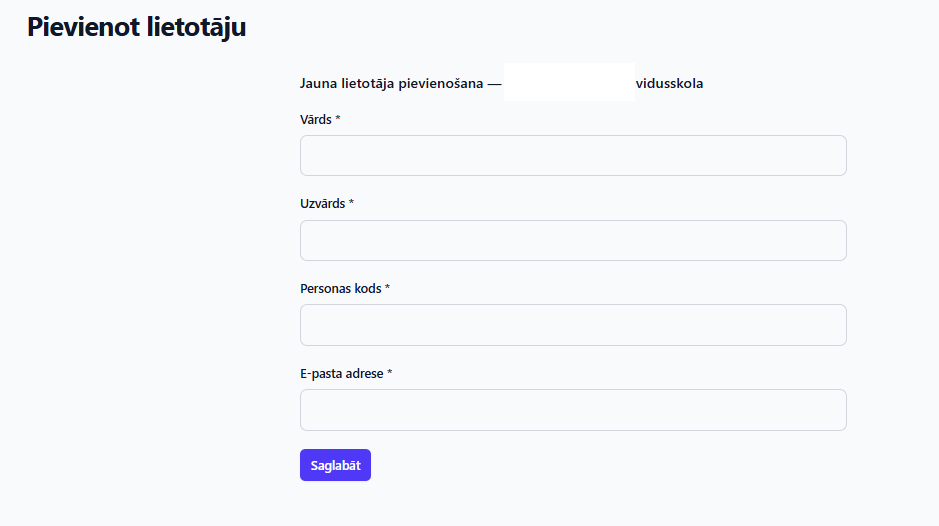Click the required asterisk beside Uzvārds

tap(352, 203)
